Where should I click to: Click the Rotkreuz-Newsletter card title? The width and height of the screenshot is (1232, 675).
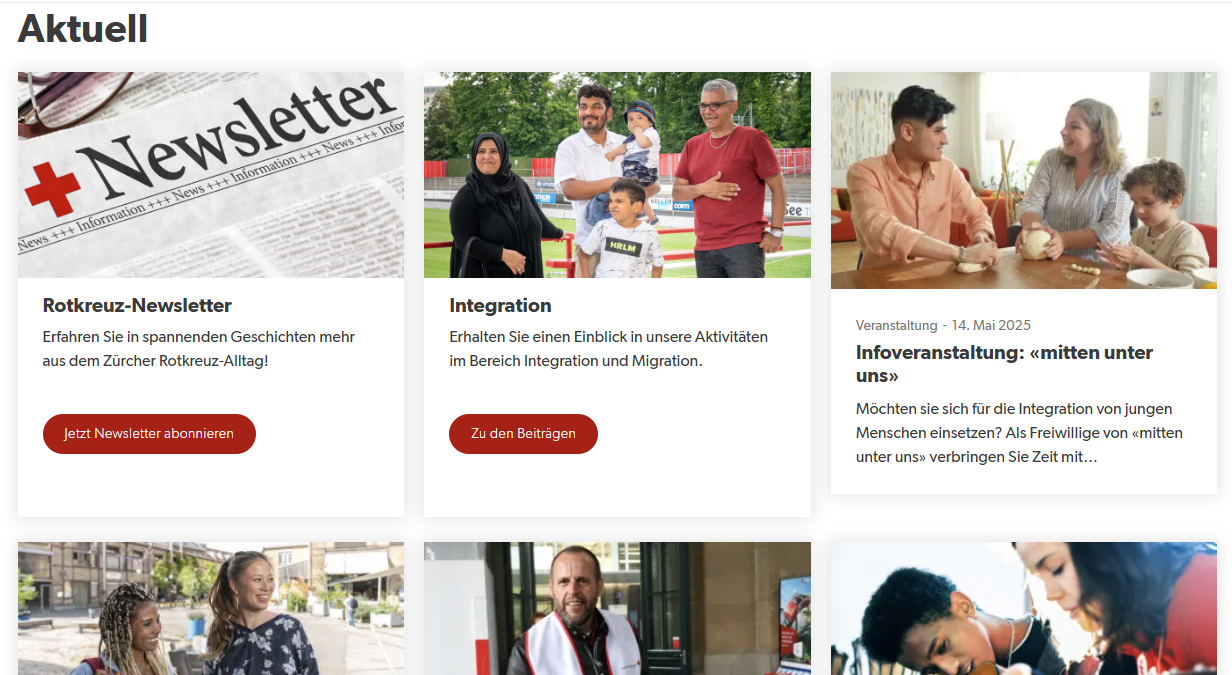[x=137, y=306]
